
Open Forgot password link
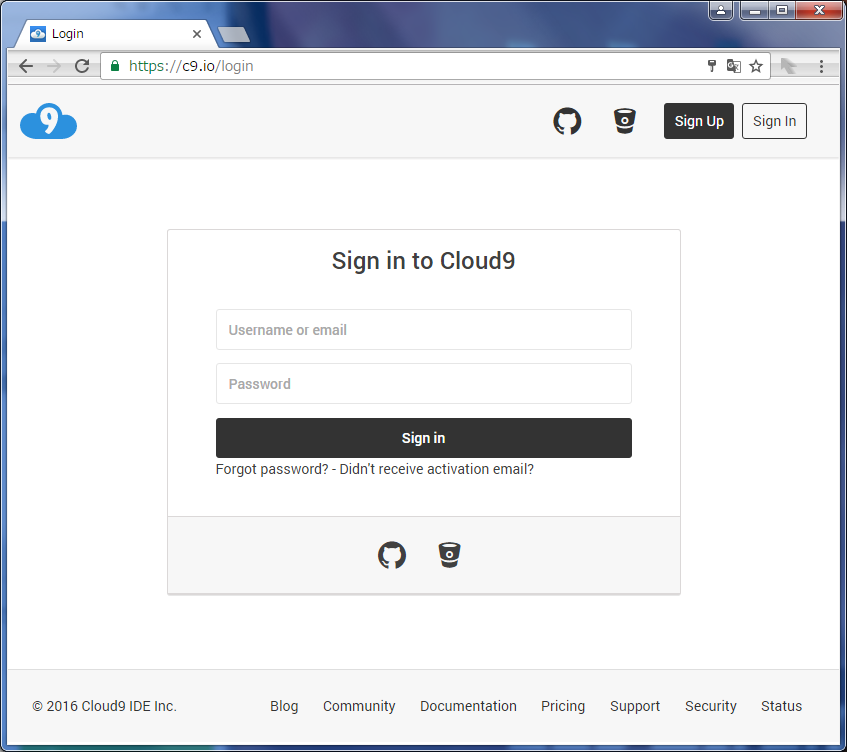pos(272,469)
